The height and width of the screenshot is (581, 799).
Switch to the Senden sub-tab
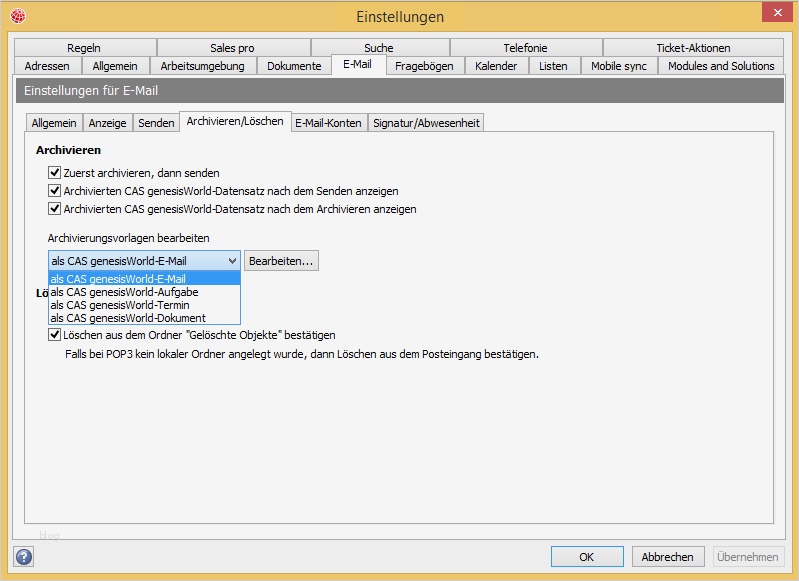pyautogui.click(x=156, y=123)
